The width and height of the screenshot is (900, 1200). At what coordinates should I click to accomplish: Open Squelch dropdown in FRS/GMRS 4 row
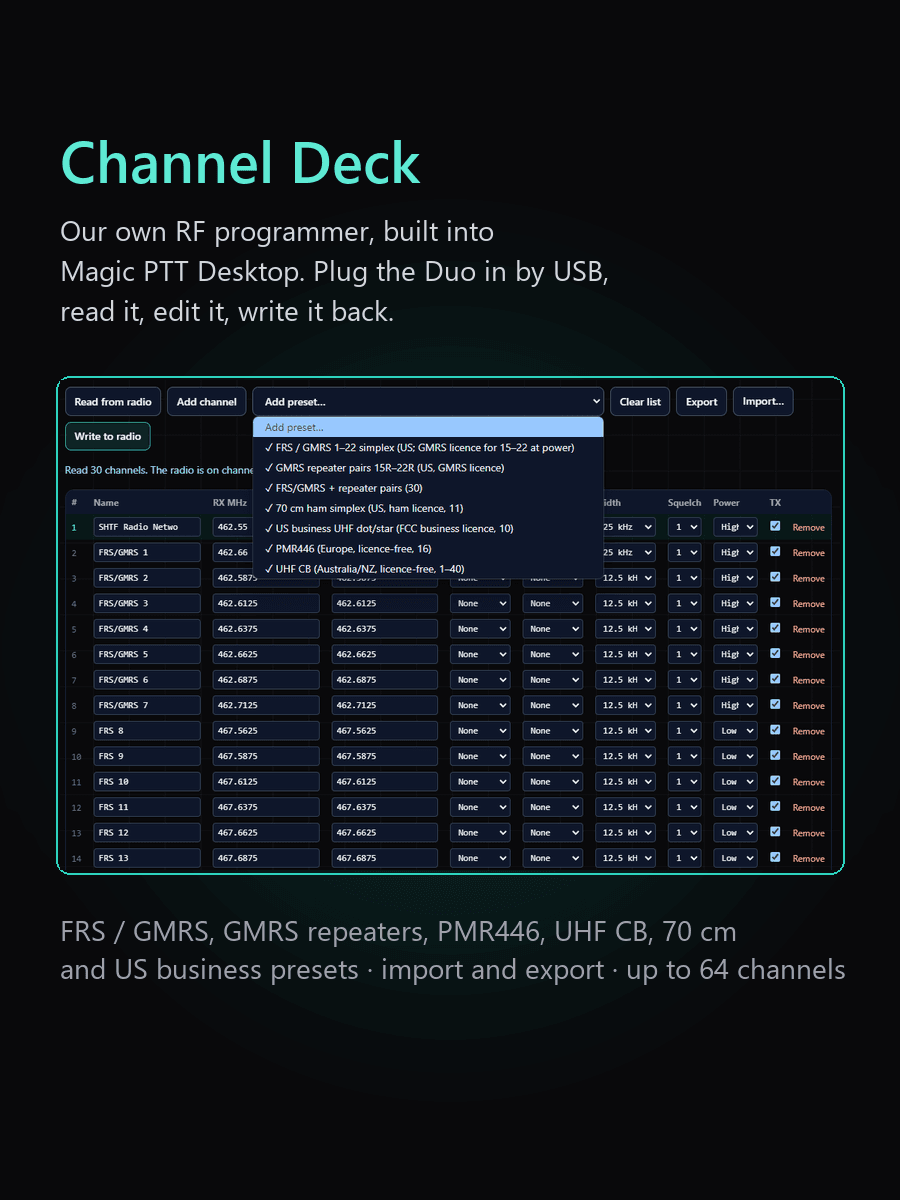(685, 629)
